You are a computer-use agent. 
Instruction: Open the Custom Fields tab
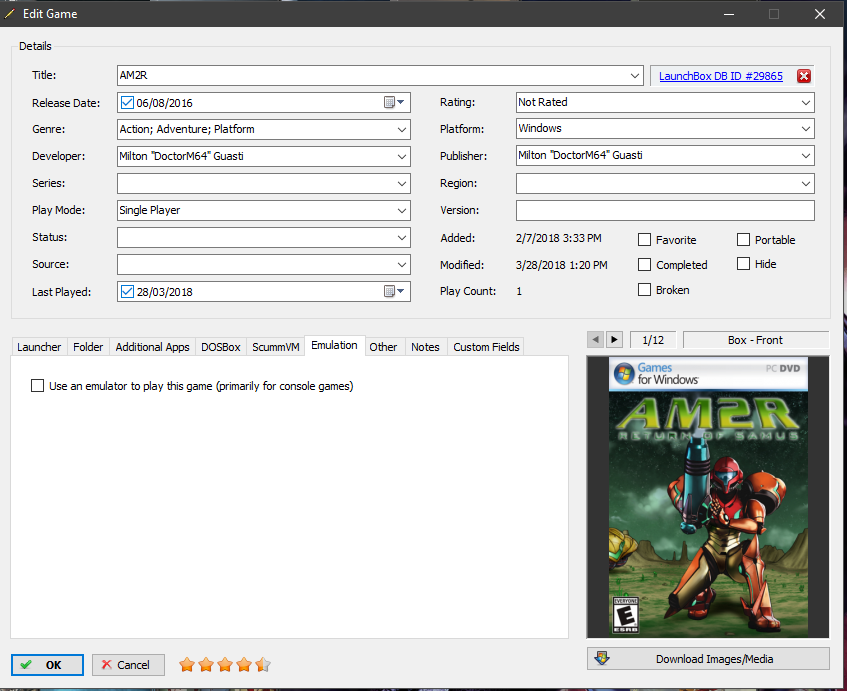click(486, 347)
